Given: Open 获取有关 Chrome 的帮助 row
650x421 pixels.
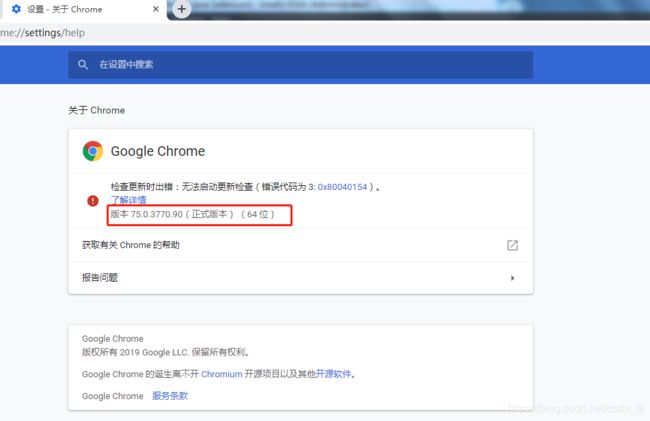Looking at the screenshot, I should point(301,245).
